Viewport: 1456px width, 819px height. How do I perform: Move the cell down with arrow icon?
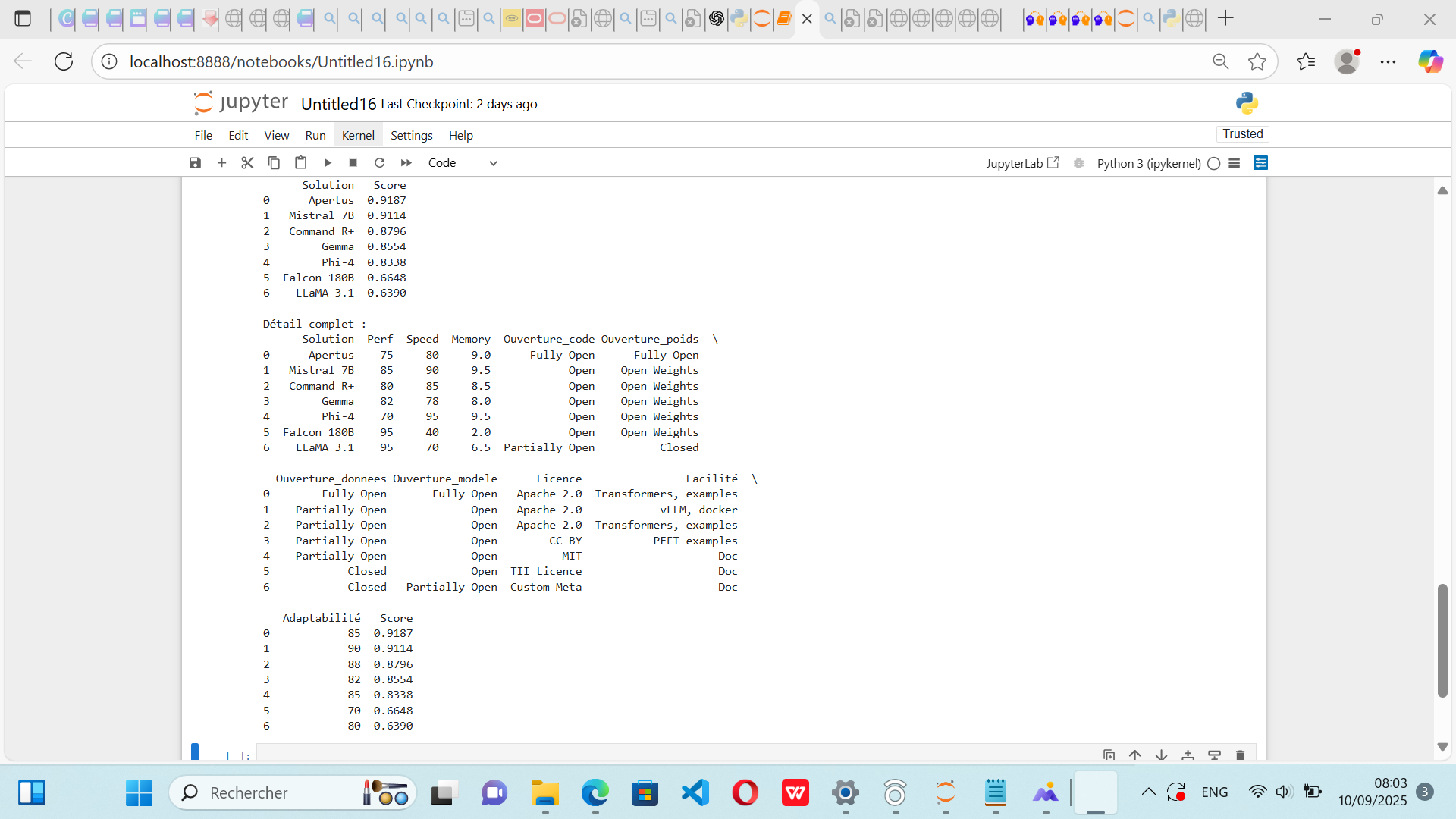(1162, 755)
